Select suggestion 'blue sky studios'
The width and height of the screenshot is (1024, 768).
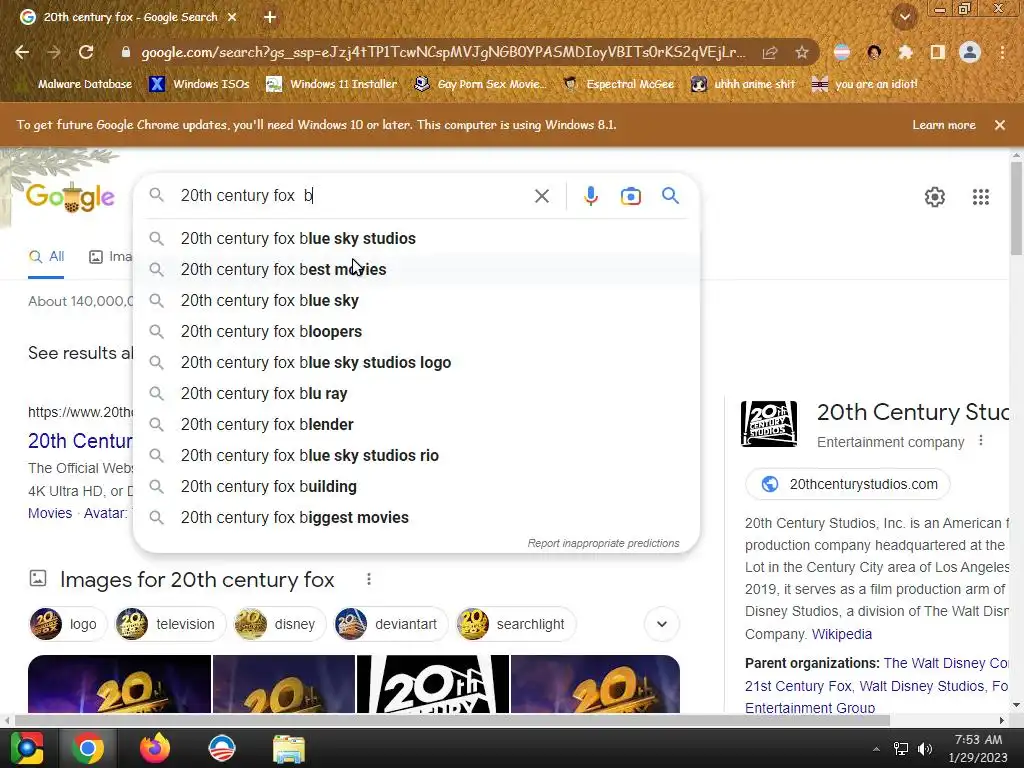click(x=416, y=238)
